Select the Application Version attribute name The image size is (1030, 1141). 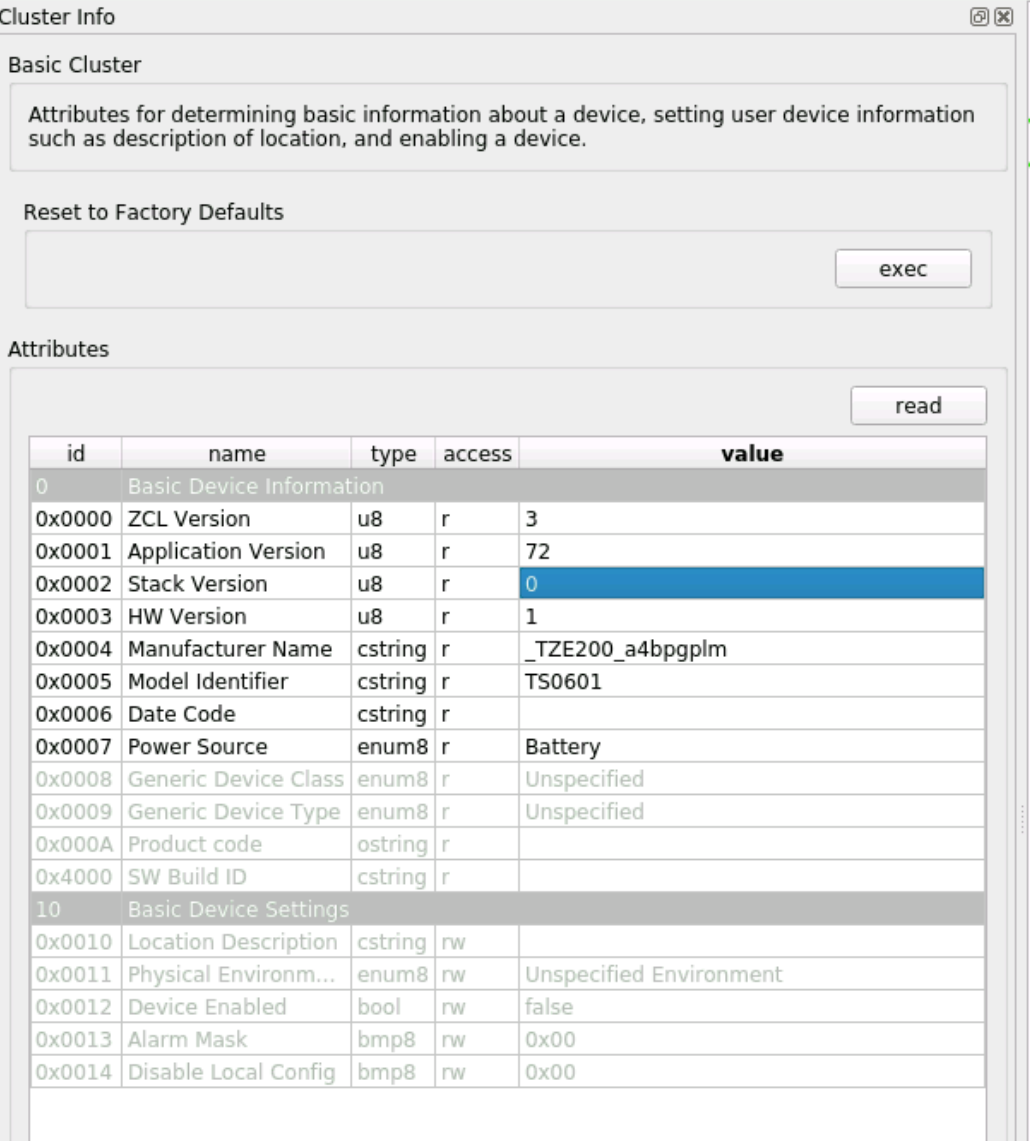point(226,552)
